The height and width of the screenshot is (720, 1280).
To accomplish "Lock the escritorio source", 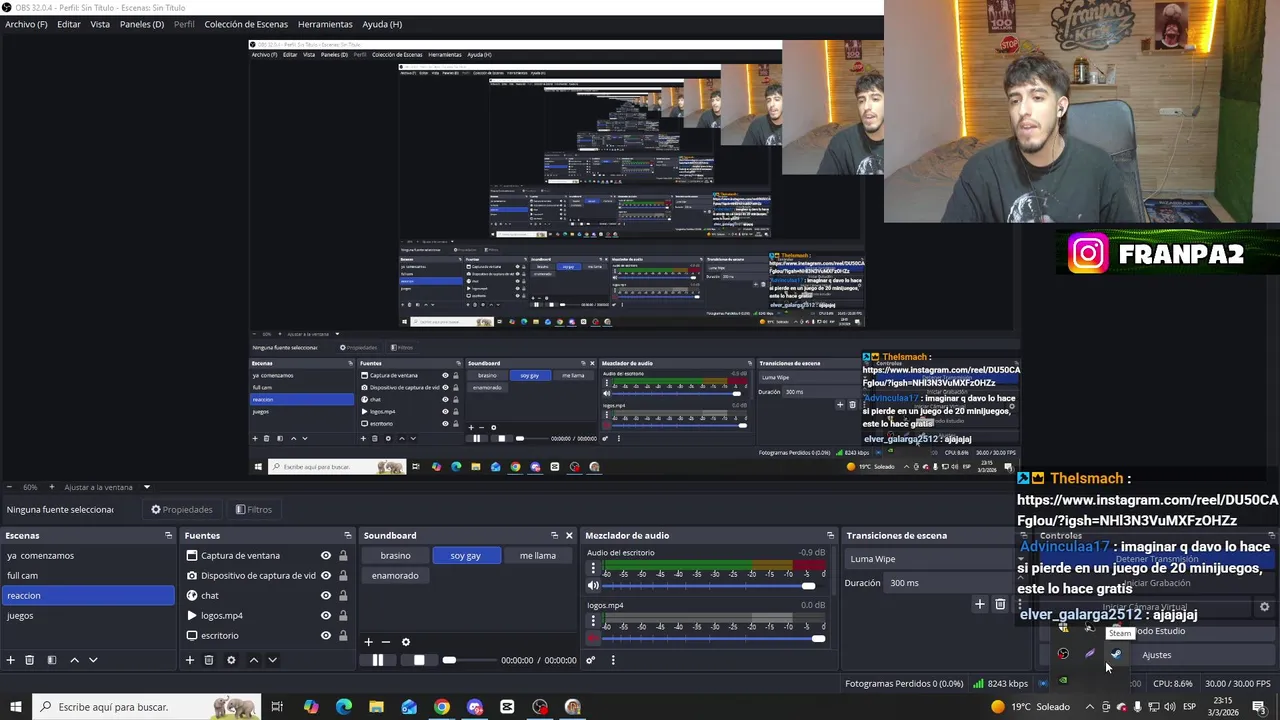I will coord(343,636).
